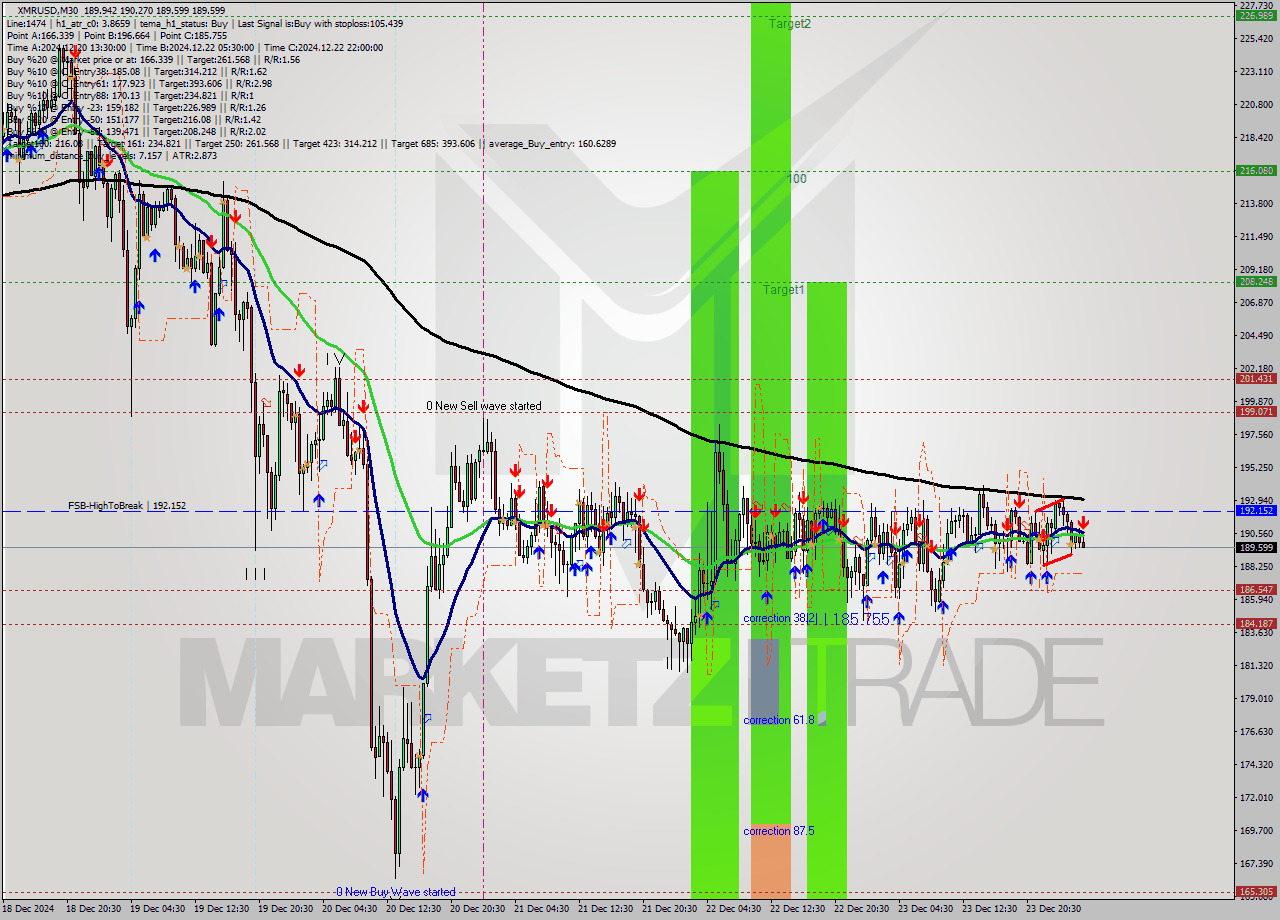Click the XMRUSD,M30 symbol title
This screenshot has height=920, width=1280.
pos(48,10)
